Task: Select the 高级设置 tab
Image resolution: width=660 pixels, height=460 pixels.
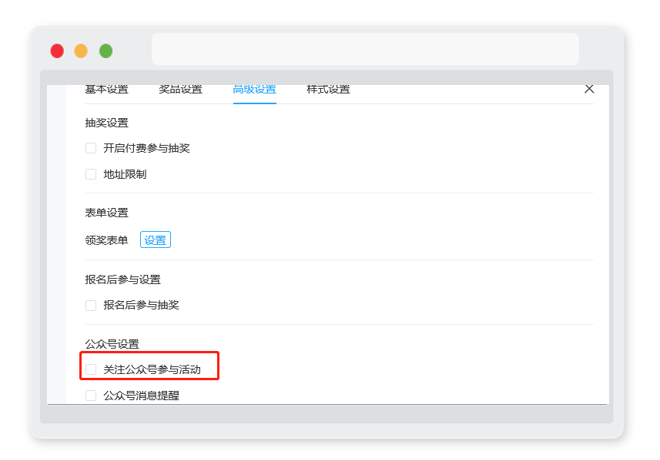Action: click(x=255, y=89)
